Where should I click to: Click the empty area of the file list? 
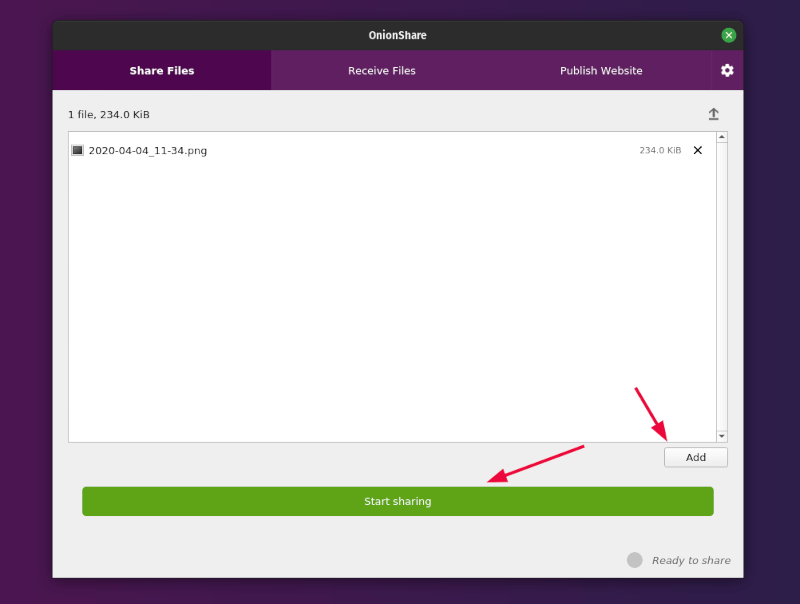pyautogui.click(x=390, y=300)
